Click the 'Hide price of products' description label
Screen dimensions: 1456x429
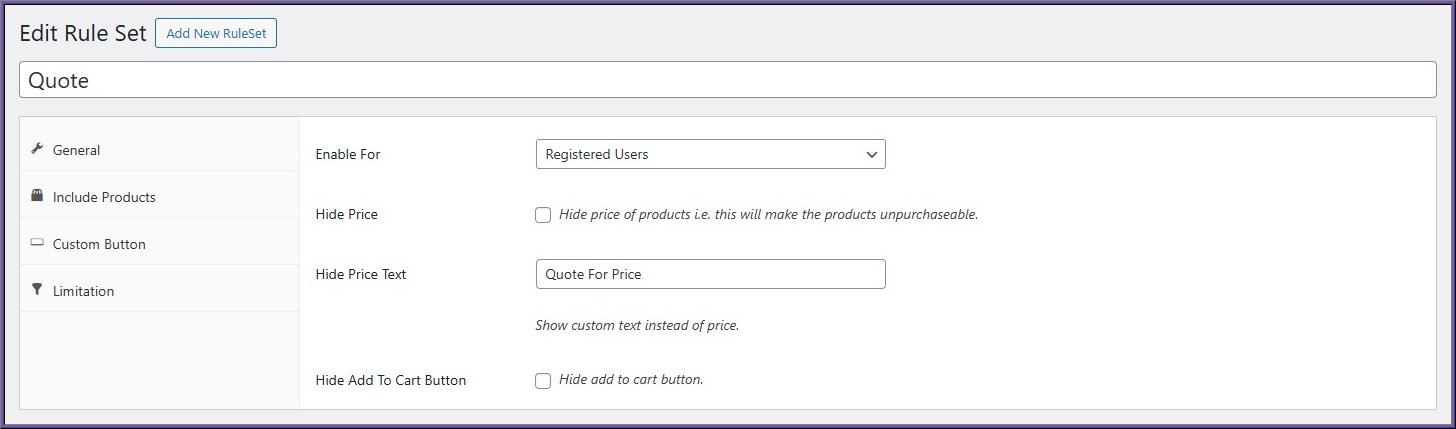tap(768, 215)
